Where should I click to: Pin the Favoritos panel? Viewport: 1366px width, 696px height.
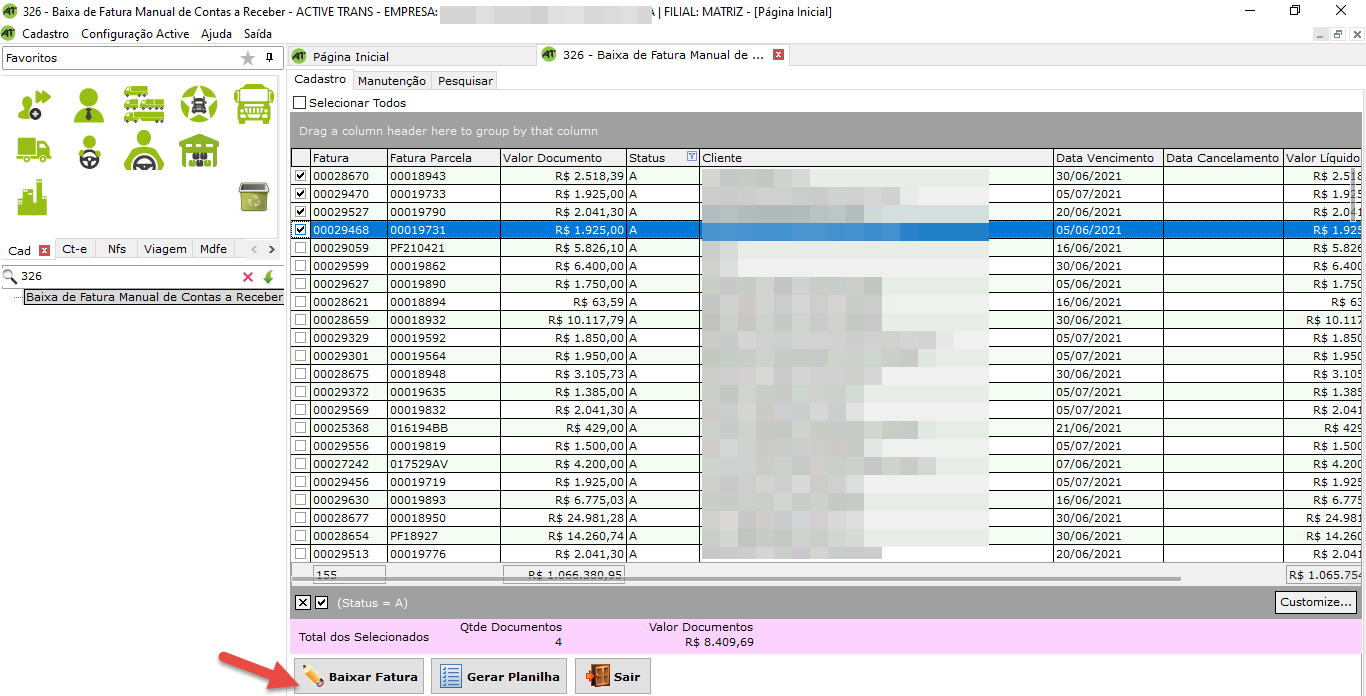coord(269,58)
